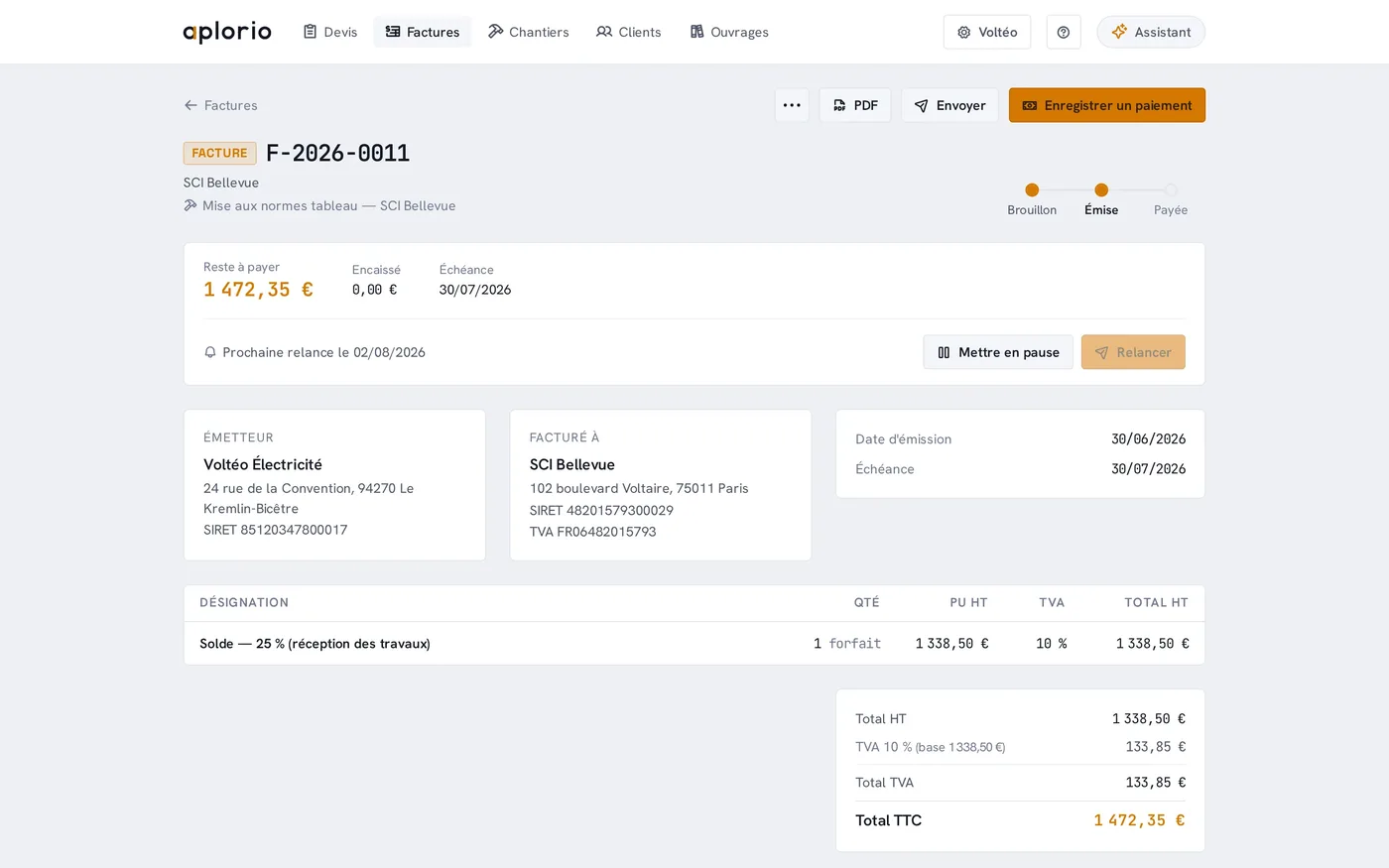Open the Chantiers section
Image resolution: width=1389 pixels, height=868 pixels.
(x=529, y=32)
